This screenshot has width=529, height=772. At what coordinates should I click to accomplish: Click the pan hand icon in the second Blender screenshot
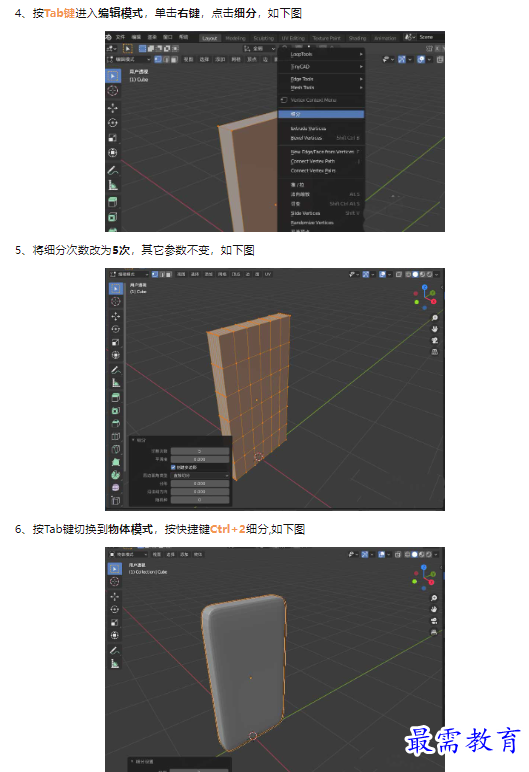pos(435,329)
